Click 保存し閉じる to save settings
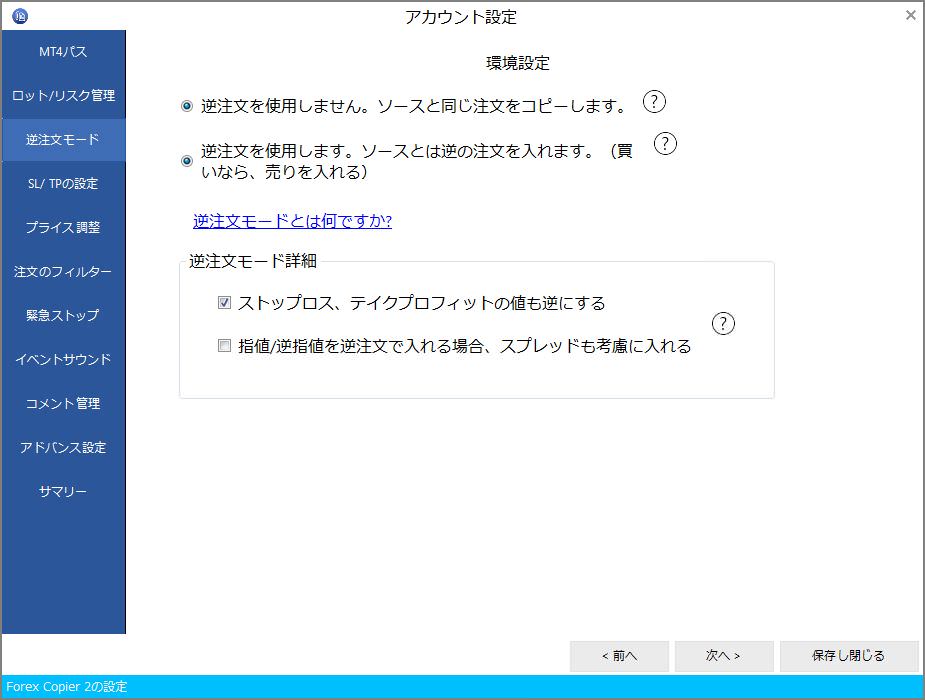Image resolution: width=925 pixels, height=700 pixels. pyautogui.click(x=848, y=656)
